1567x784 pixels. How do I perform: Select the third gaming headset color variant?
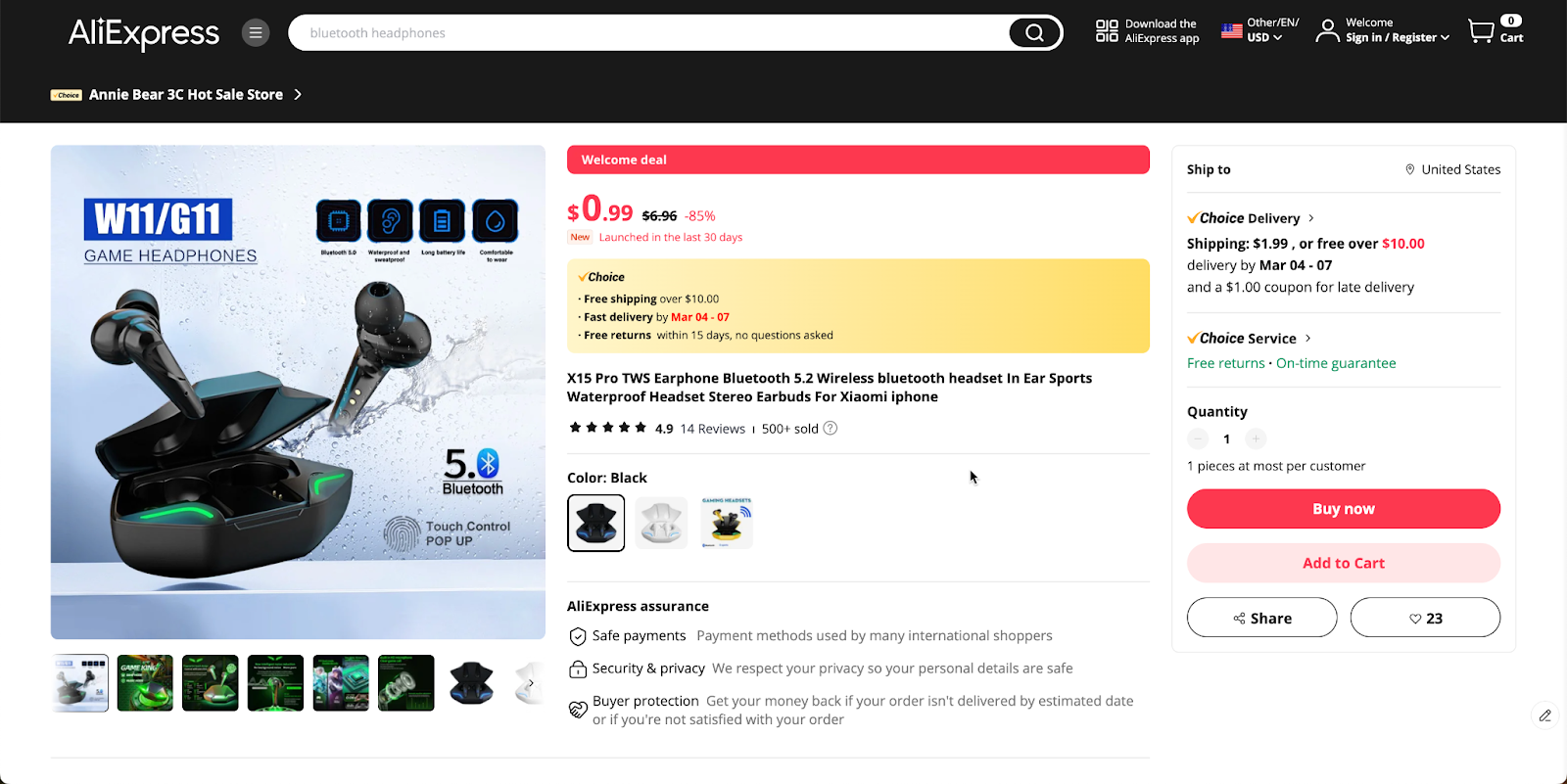727,523
